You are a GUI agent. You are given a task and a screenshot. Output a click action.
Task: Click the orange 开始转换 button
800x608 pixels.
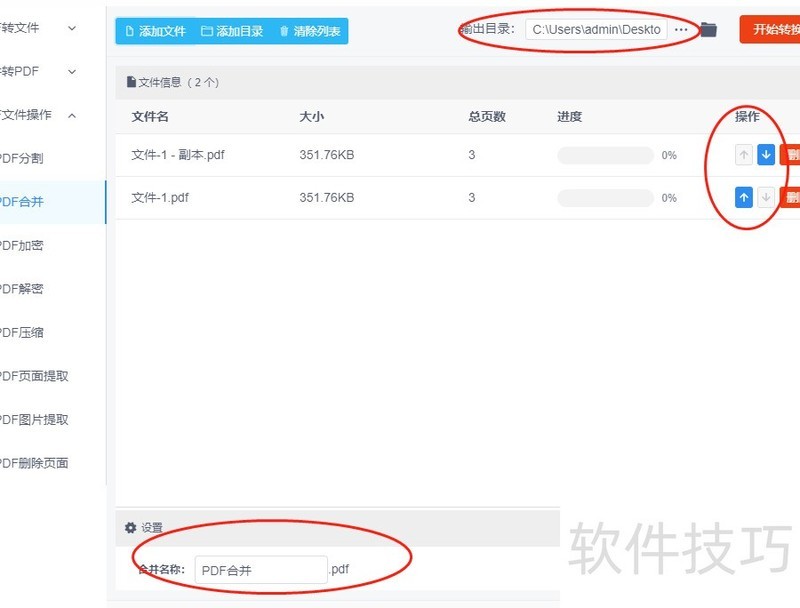775,29
